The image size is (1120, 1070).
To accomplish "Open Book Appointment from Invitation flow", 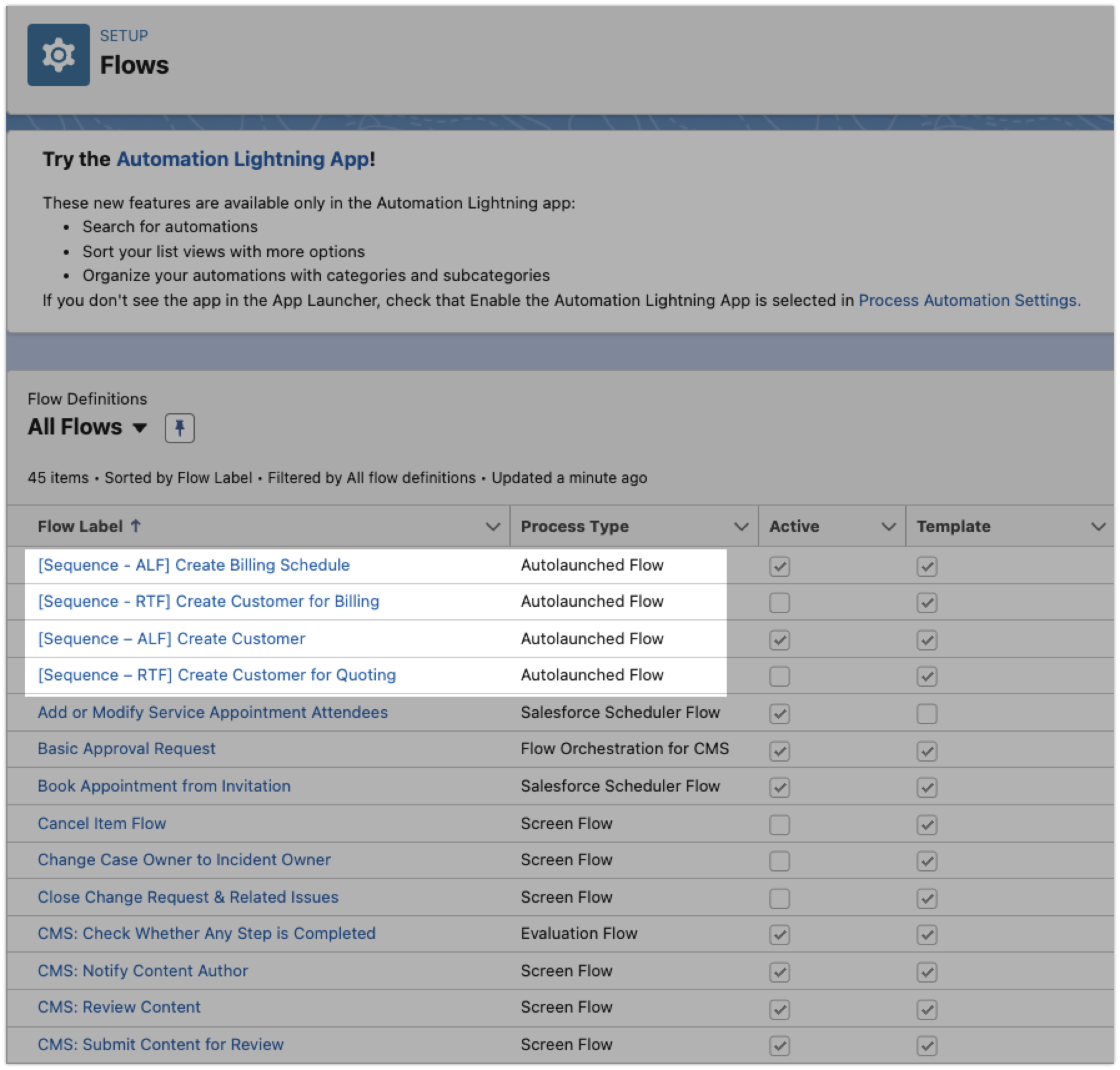I will (164, 786).
